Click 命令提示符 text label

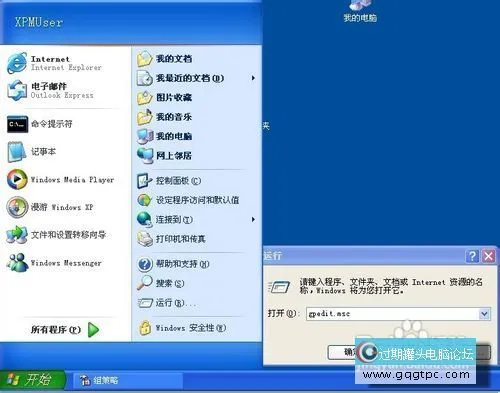(x=52, y=124)
